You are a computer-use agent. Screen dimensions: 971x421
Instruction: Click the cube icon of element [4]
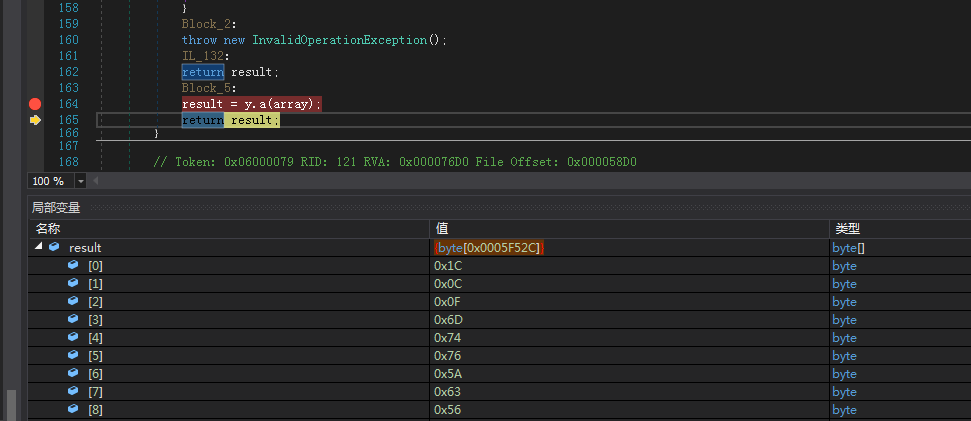pyautogui.click(x=74, y=336)
